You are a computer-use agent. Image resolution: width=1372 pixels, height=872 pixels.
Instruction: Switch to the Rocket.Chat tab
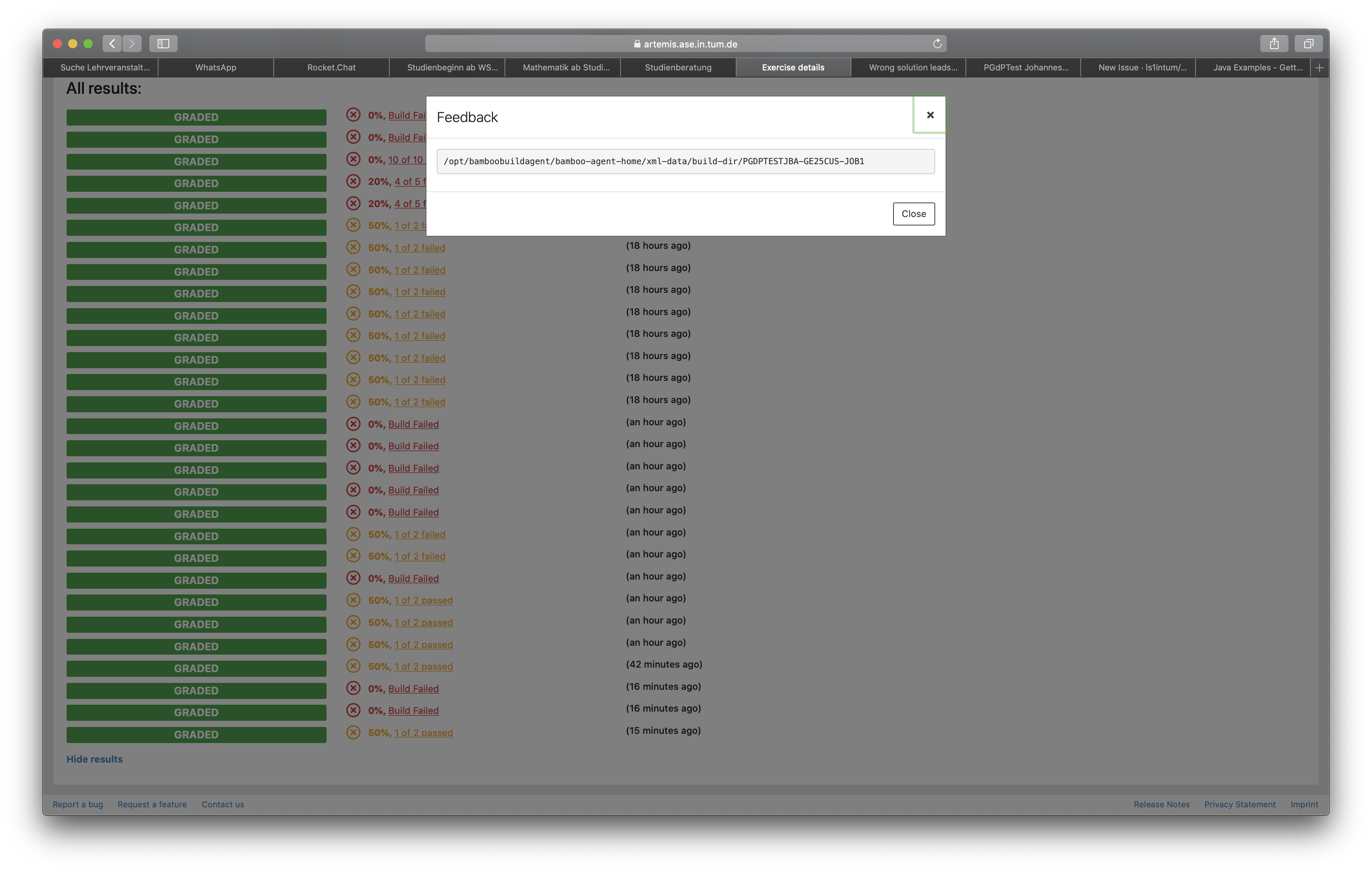[x=331, y=67]
